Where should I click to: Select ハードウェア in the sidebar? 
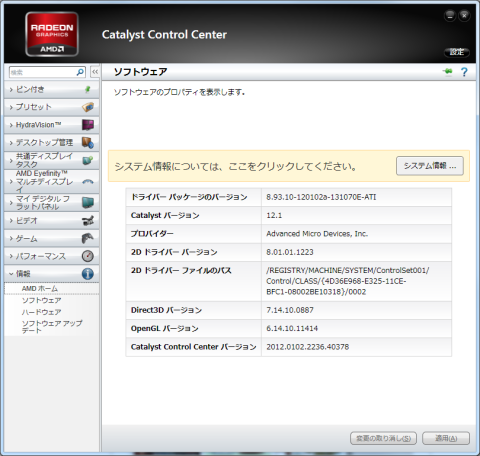click(41, 312)
